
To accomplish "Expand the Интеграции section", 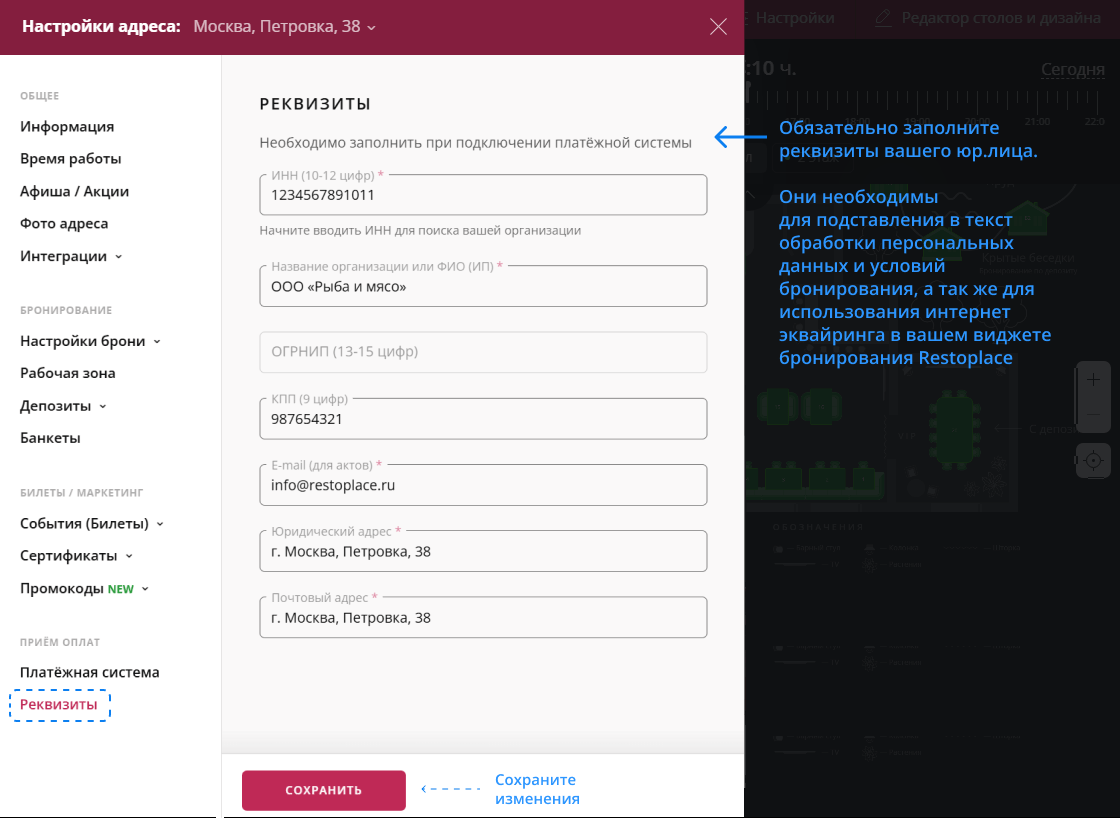I will (x=64, y=255).
